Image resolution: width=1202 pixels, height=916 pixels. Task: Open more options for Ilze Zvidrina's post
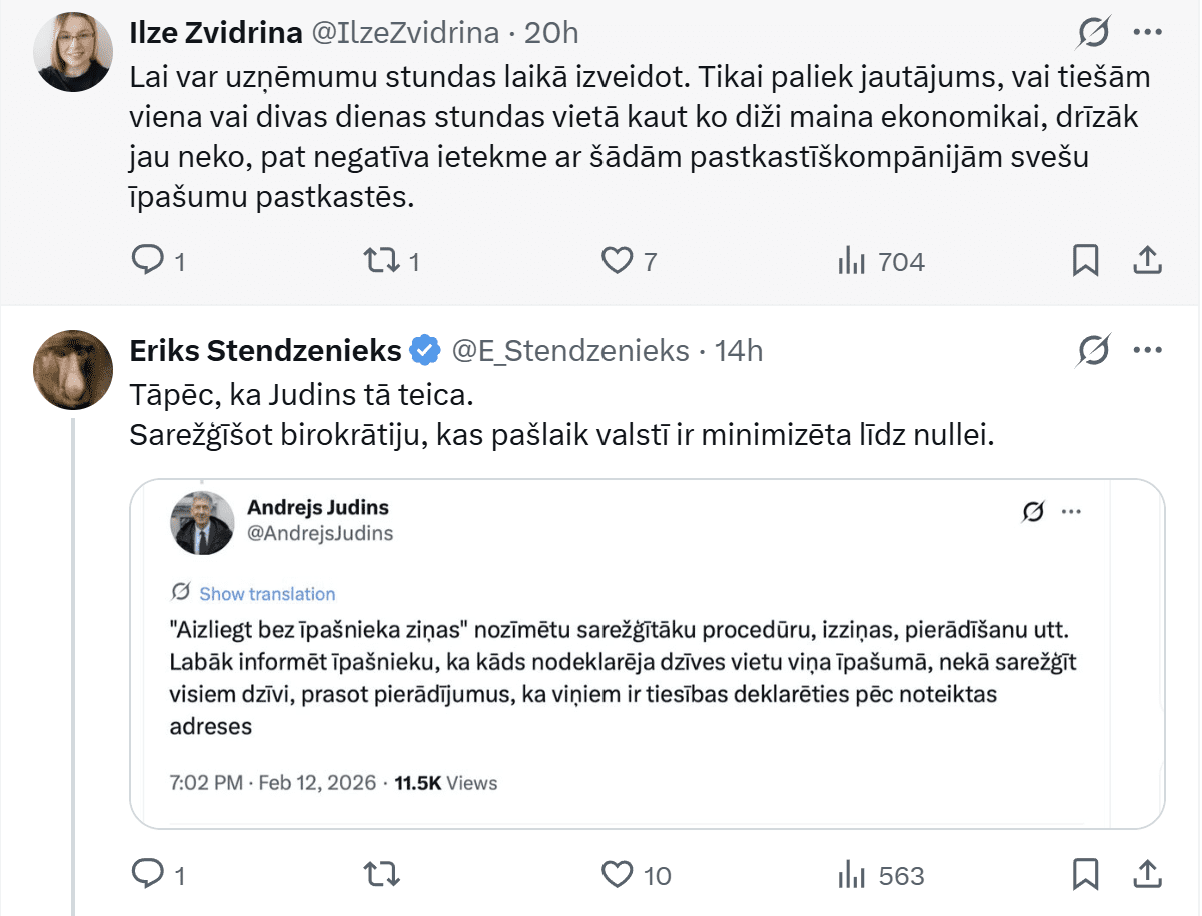coord(1147,33)
